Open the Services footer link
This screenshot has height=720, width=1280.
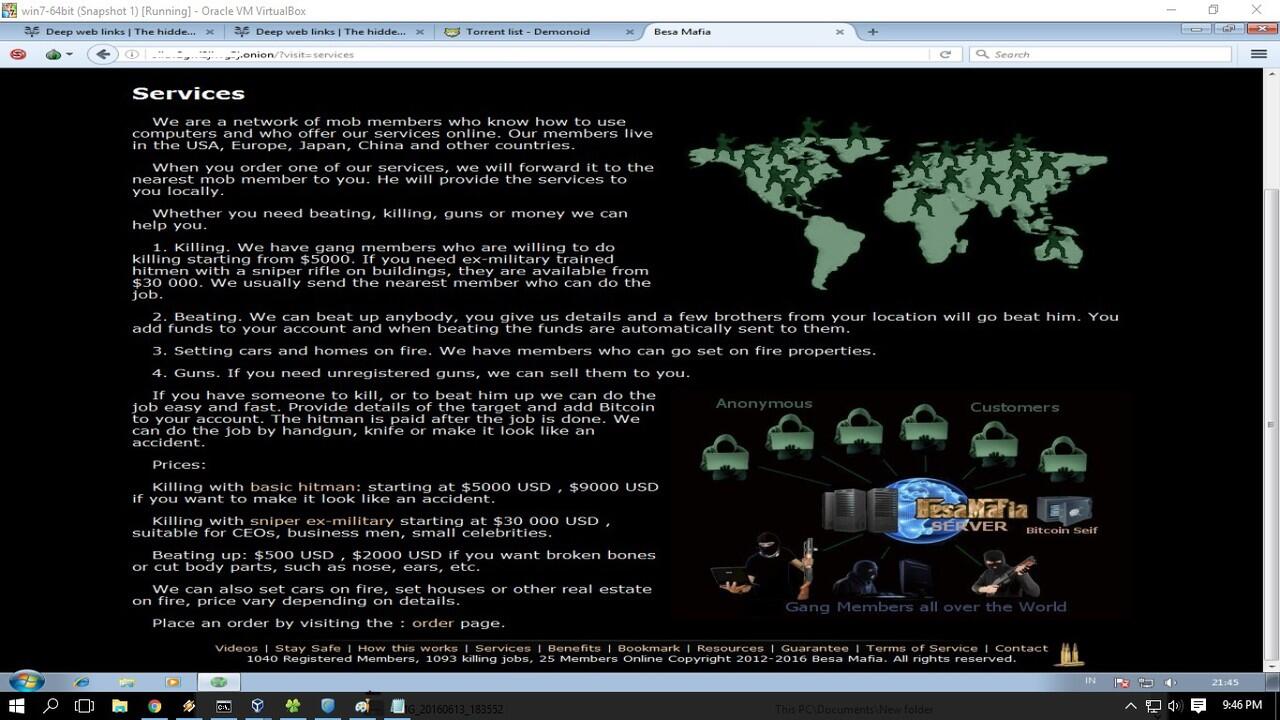click(x=503, y=648)
